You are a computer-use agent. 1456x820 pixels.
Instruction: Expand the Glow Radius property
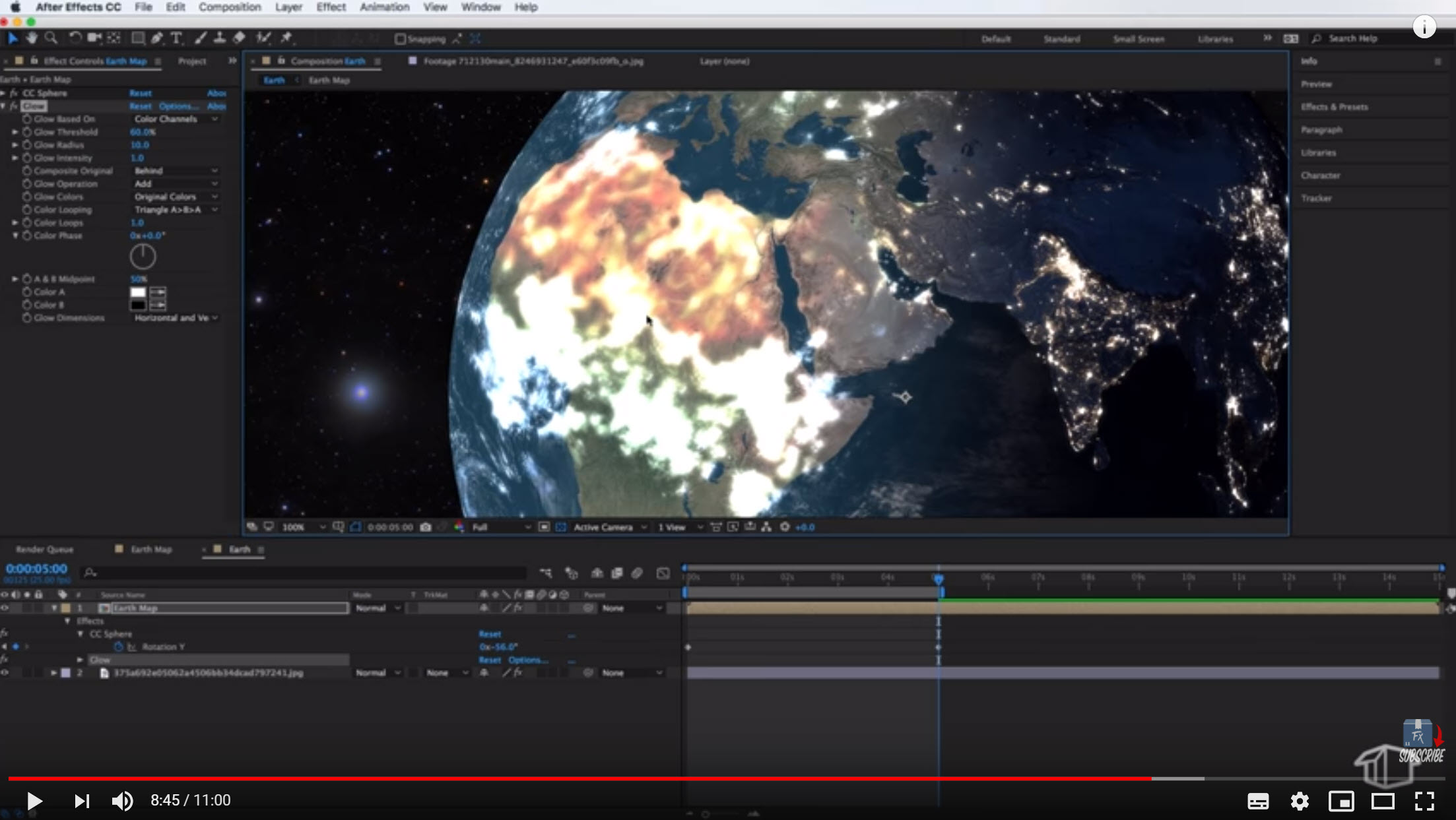pos(15,145)
